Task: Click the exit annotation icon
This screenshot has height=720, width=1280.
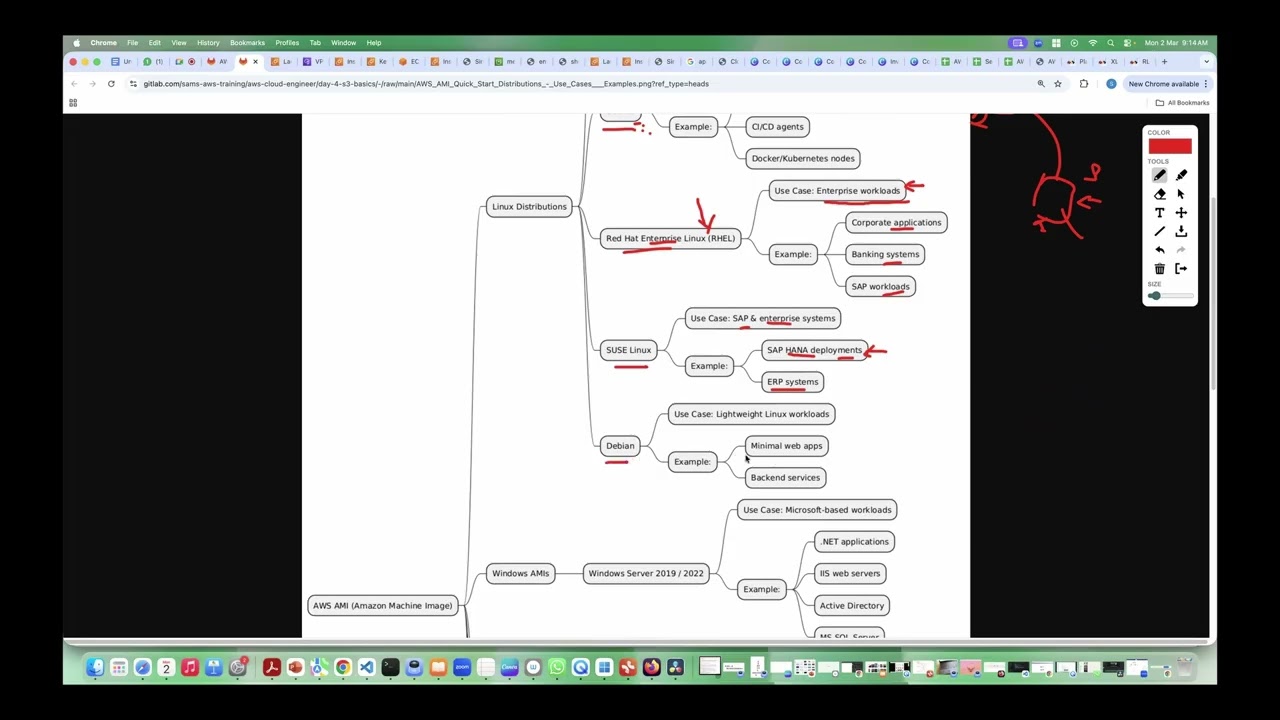Action: (1181, 268)
